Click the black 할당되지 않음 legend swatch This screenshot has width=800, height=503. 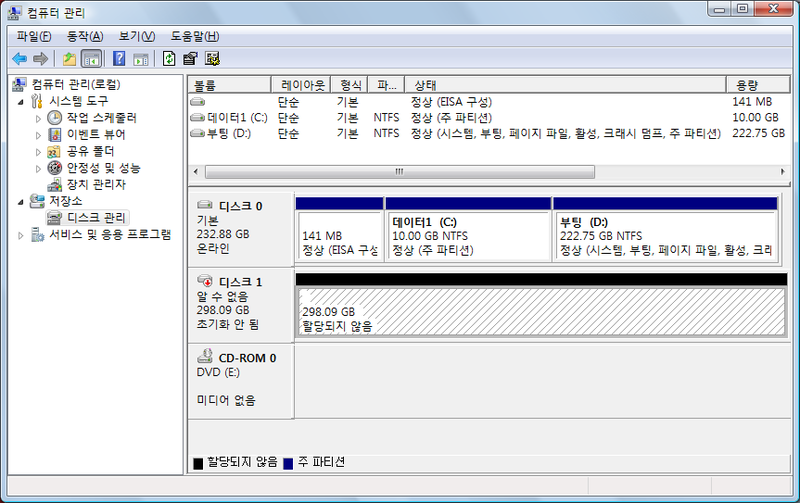198,462
